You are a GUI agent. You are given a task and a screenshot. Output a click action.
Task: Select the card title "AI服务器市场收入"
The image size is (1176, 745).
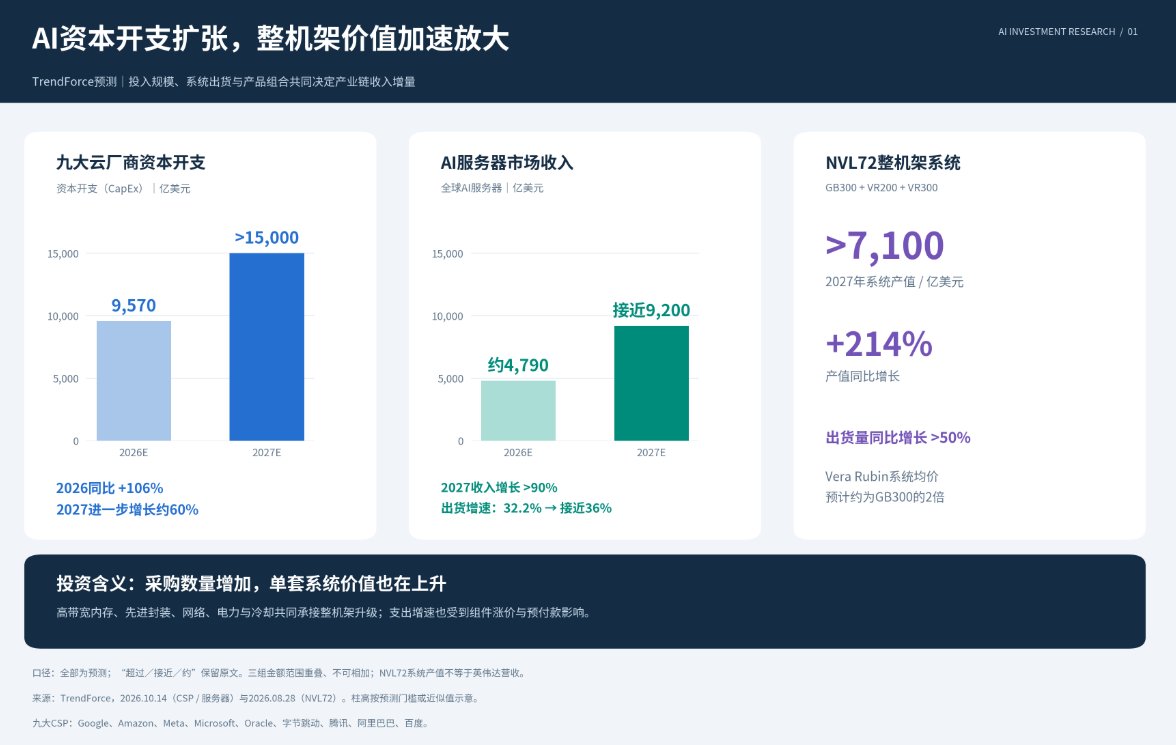(x=507, y=163)
